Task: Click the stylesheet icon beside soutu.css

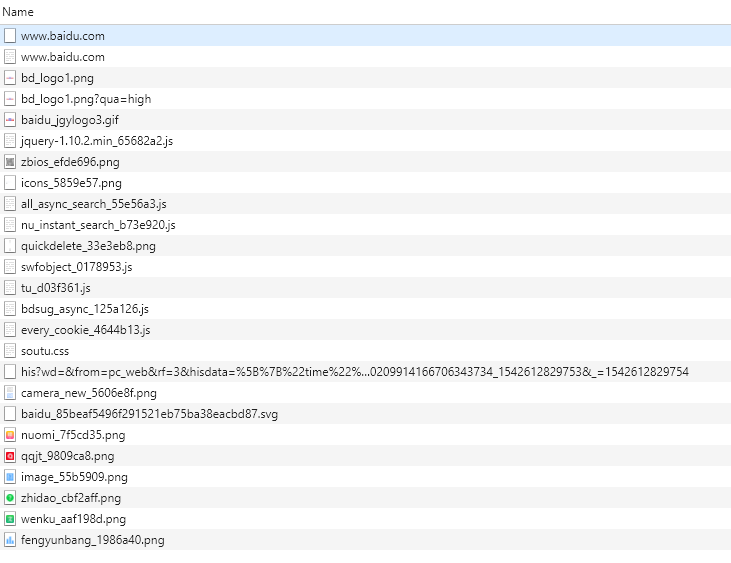Action: click(x=10, y=350)
